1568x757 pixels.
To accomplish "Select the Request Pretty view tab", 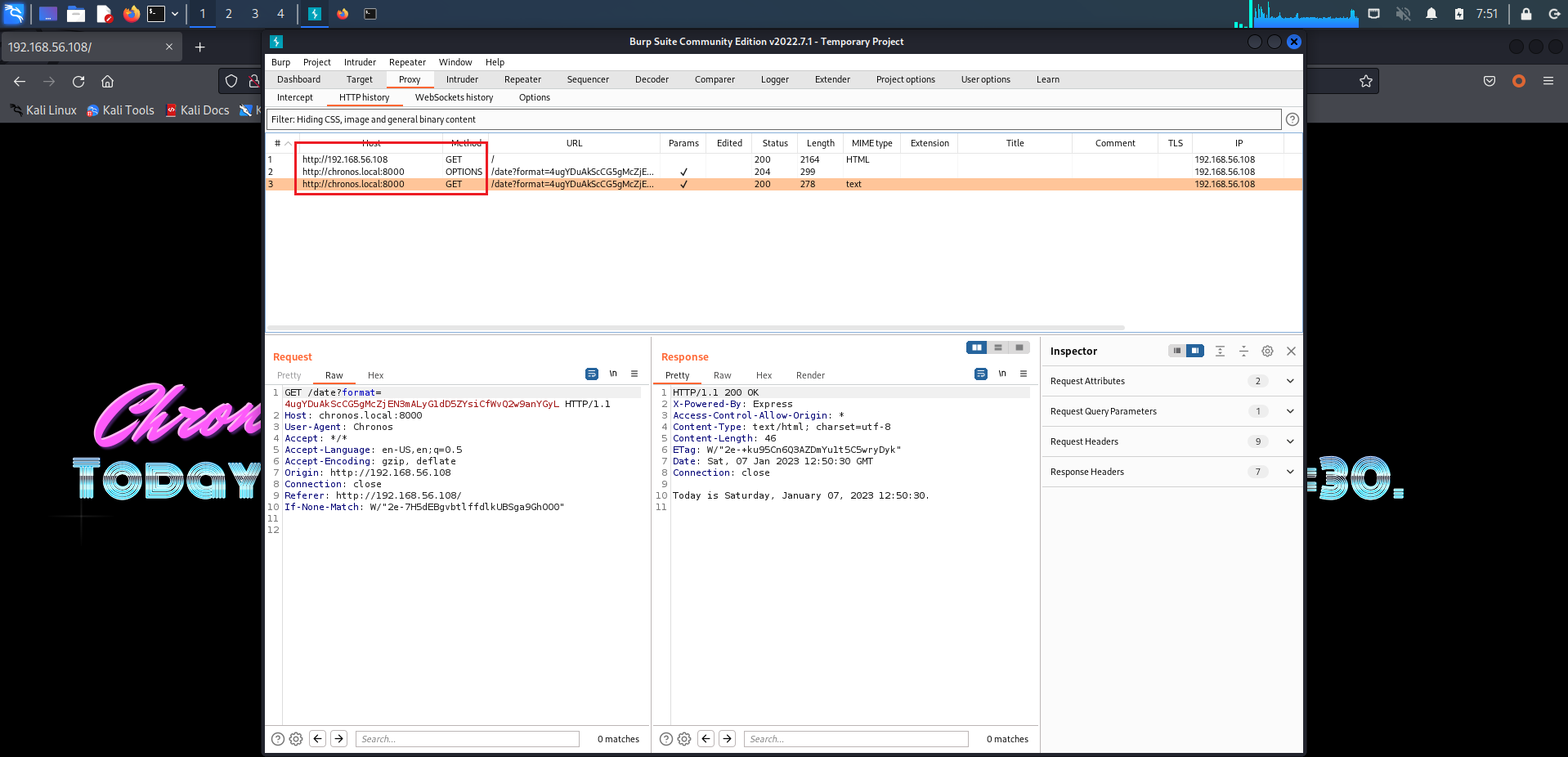I will pos(289,375).
